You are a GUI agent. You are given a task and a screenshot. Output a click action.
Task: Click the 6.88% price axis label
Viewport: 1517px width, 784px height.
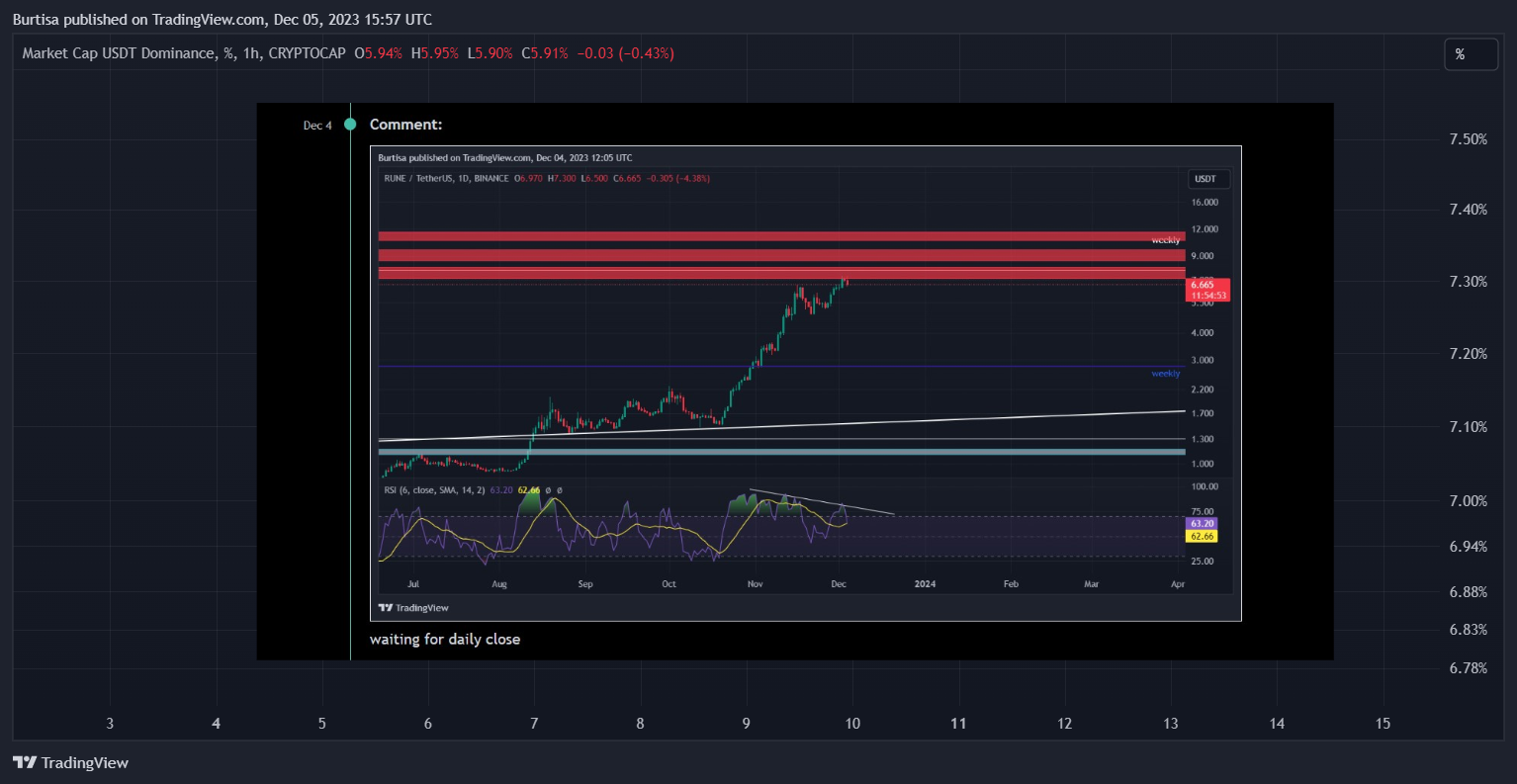pos(1469,592)
